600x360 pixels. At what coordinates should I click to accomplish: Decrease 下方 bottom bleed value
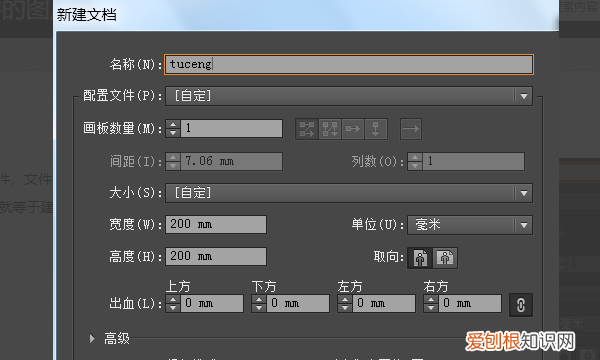(259, 308)
